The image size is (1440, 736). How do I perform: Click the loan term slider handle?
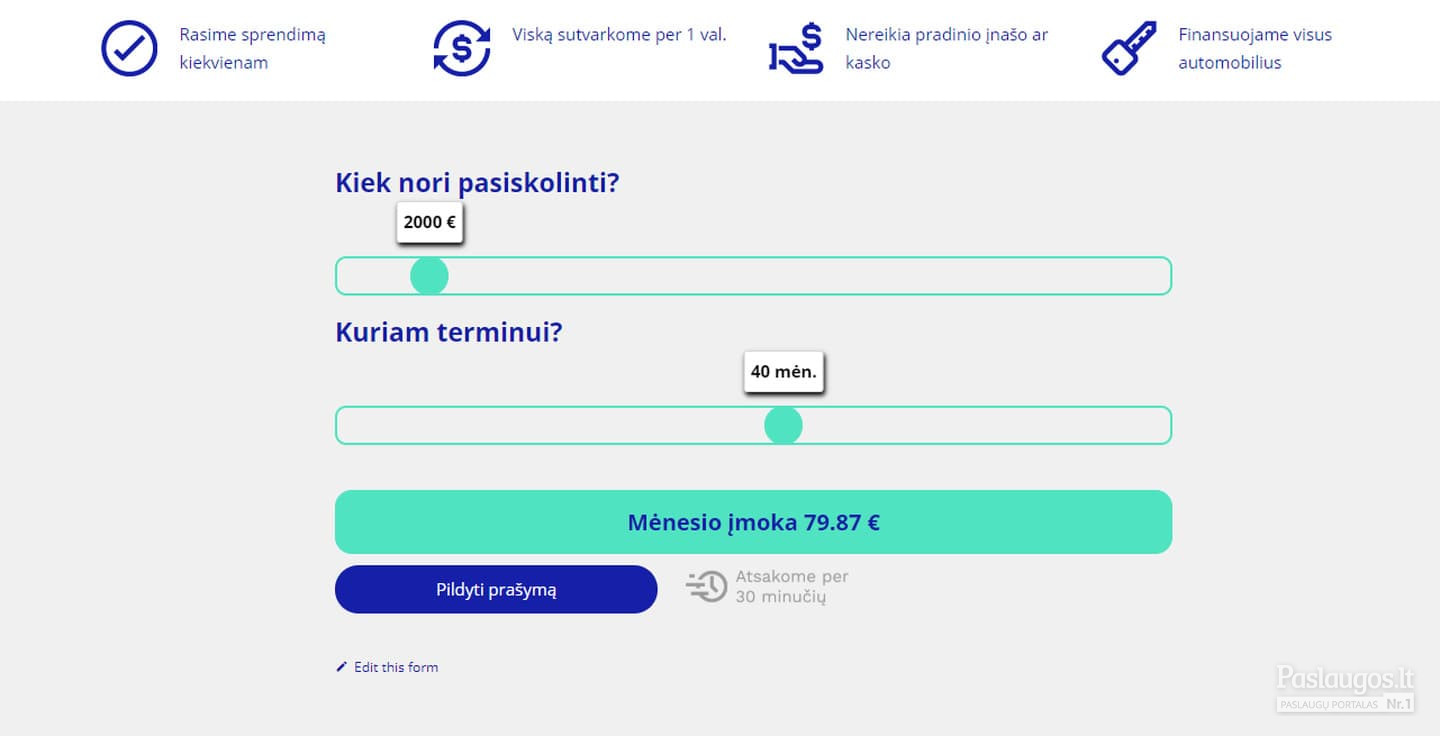(x=783, y=426)
